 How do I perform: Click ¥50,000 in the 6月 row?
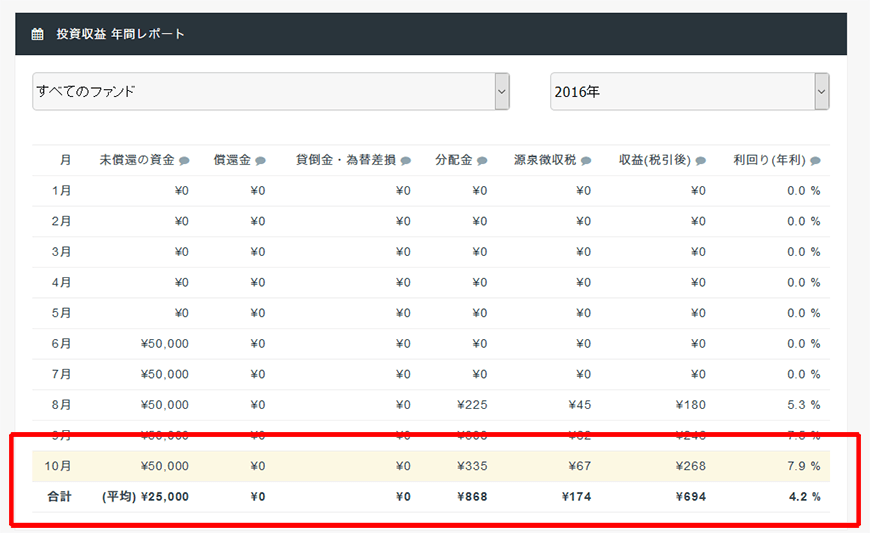tap(165, 344)
